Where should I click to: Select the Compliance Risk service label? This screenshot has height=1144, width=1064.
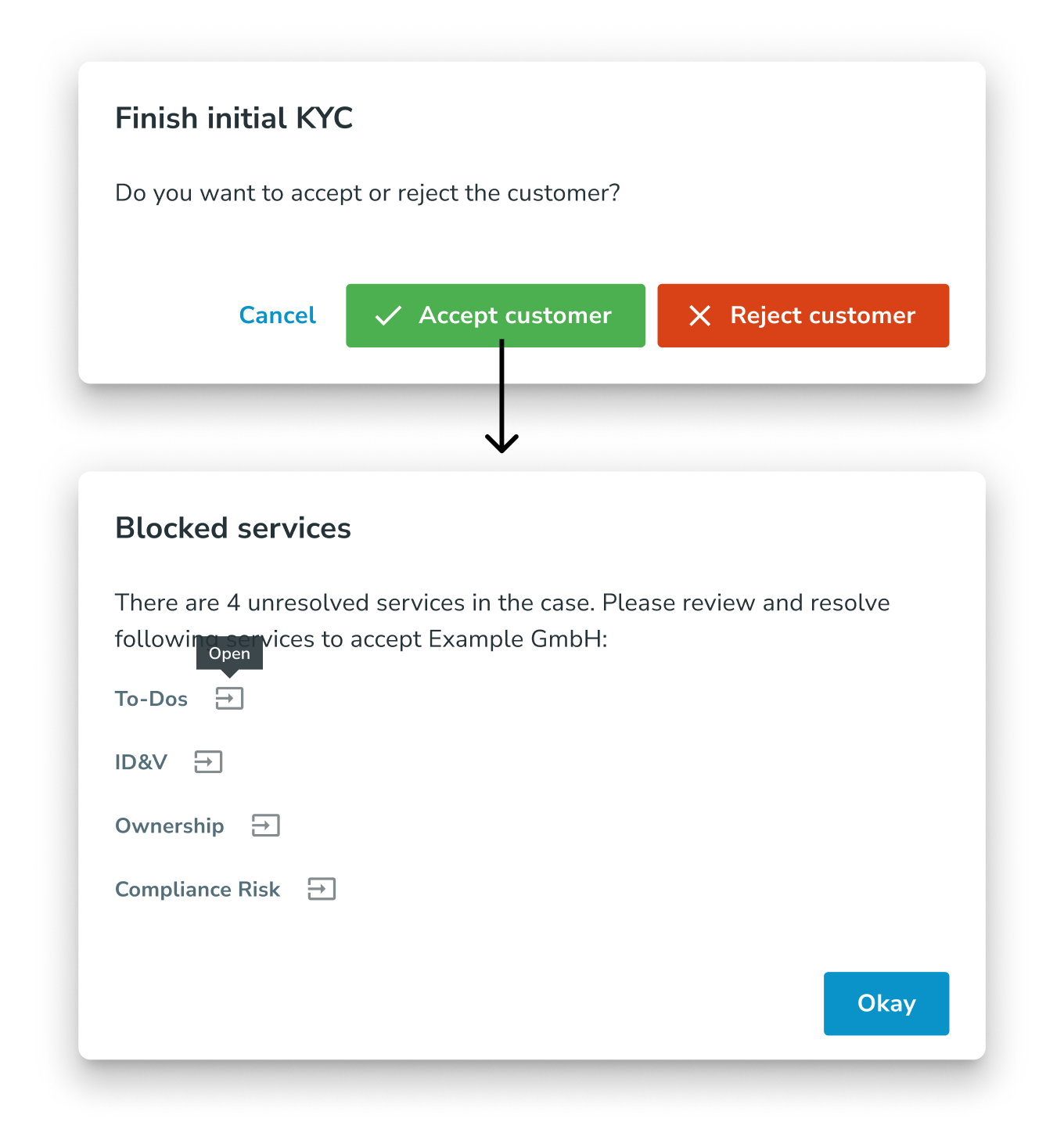pyautogui.click(x=197, y=889)
